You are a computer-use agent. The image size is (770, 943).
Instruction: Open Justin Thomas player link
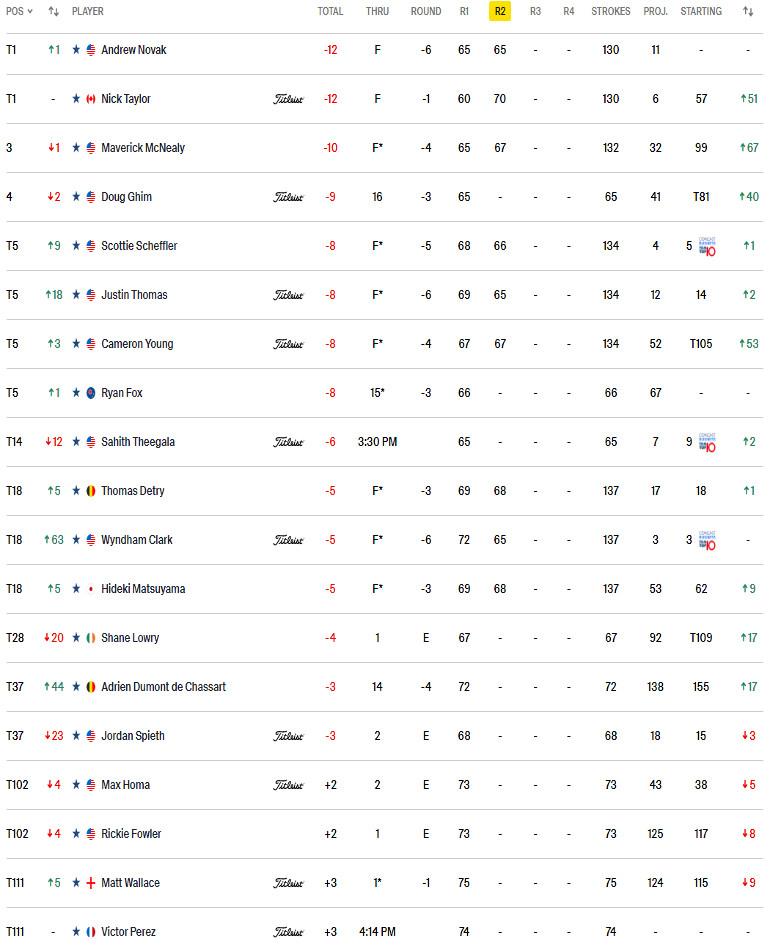click(x=134, y=295)
